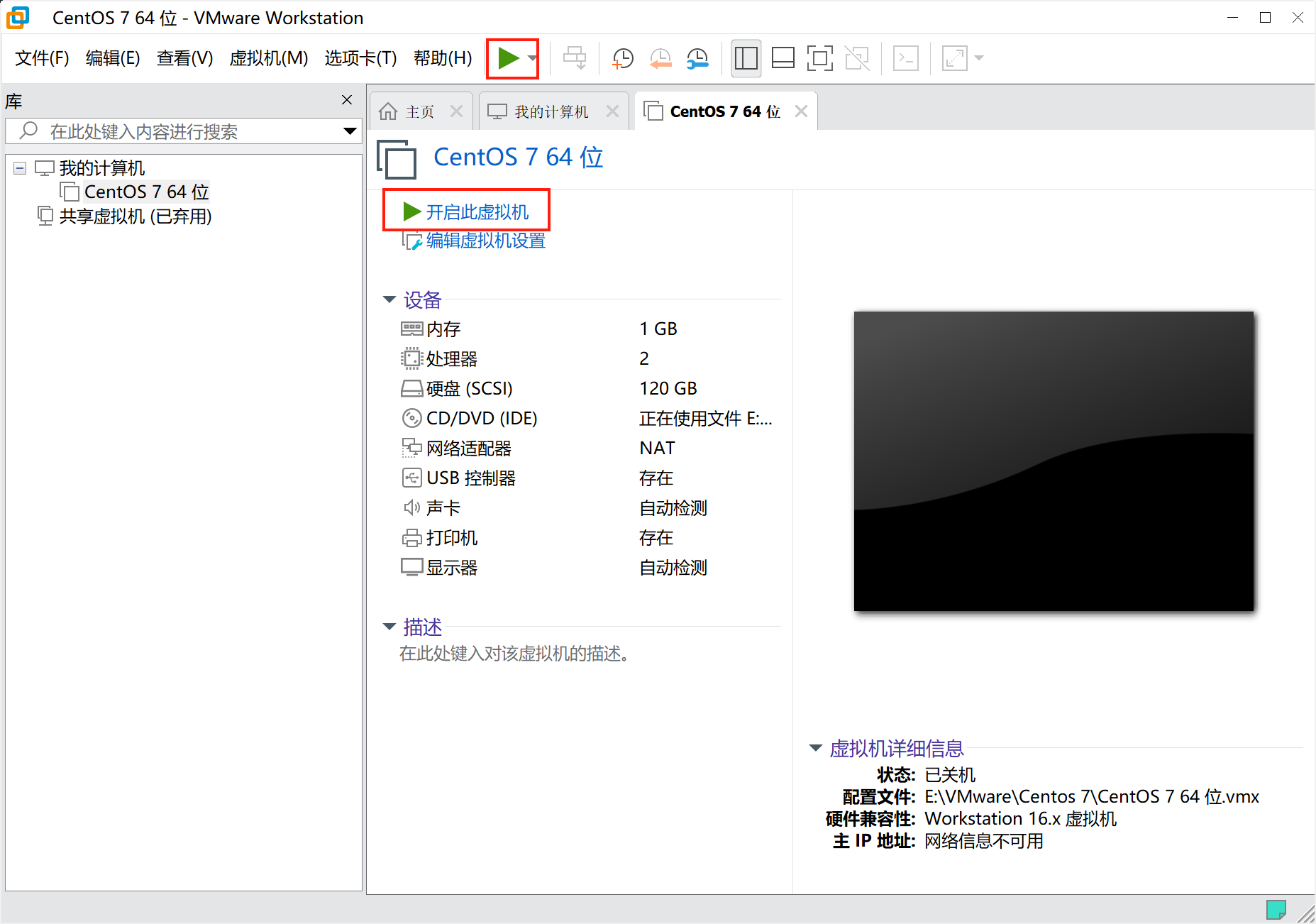Open the snapshot manager icon

pyautogui.click(x=697, y=58)
